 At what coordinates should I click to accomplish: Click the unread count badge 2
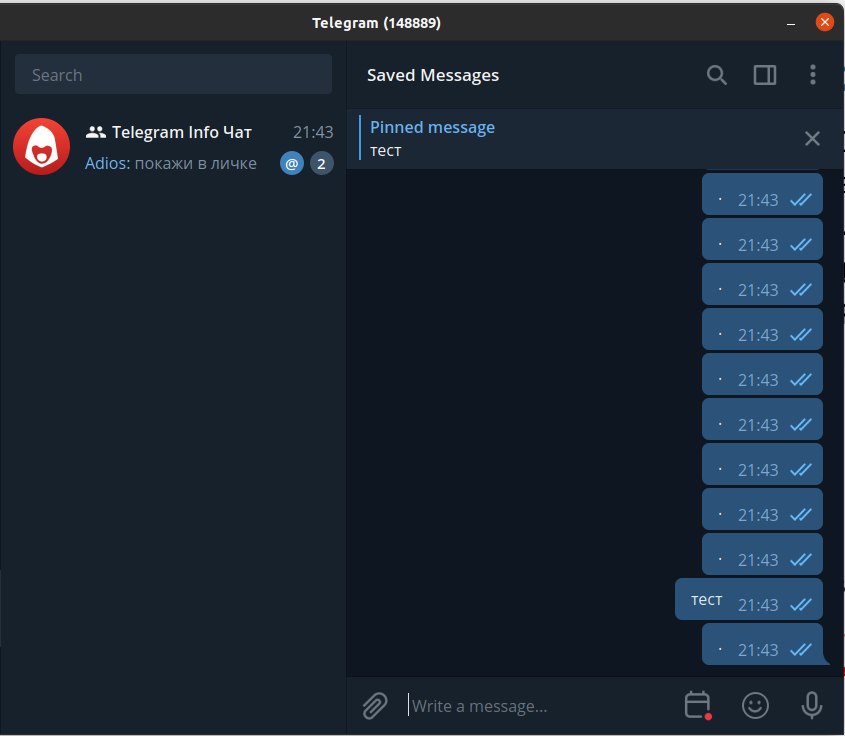pyautogui.click(x=321, y=164)
